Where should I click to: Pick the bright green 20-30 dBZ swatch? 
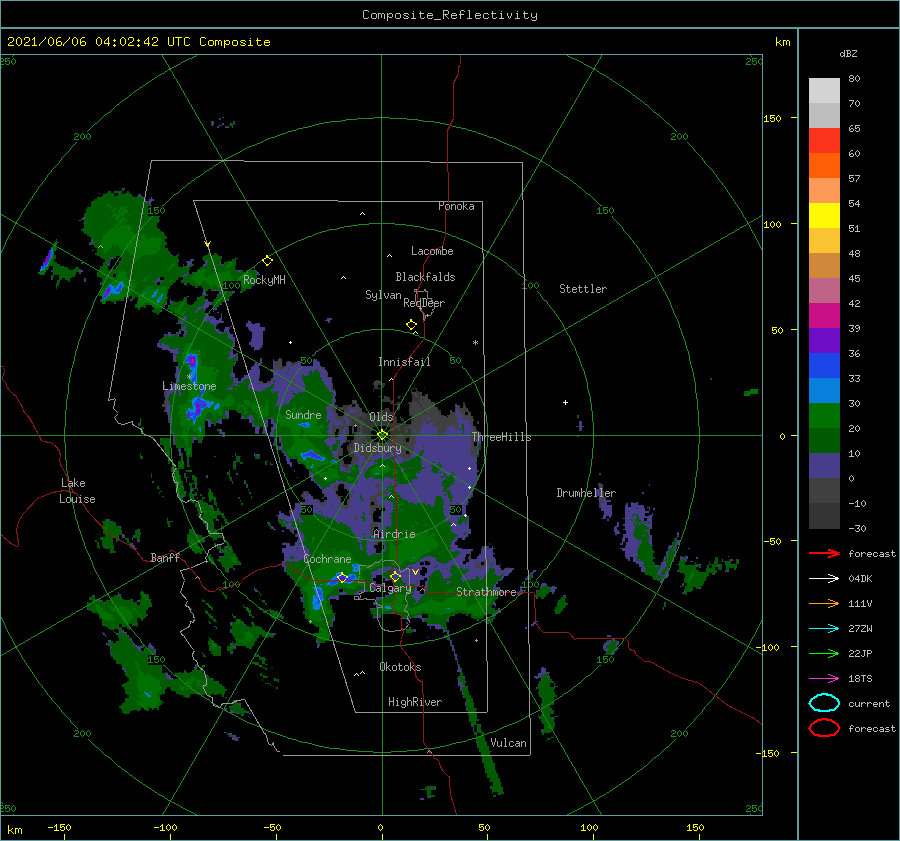pyautogui.click(x=824, y=416)
